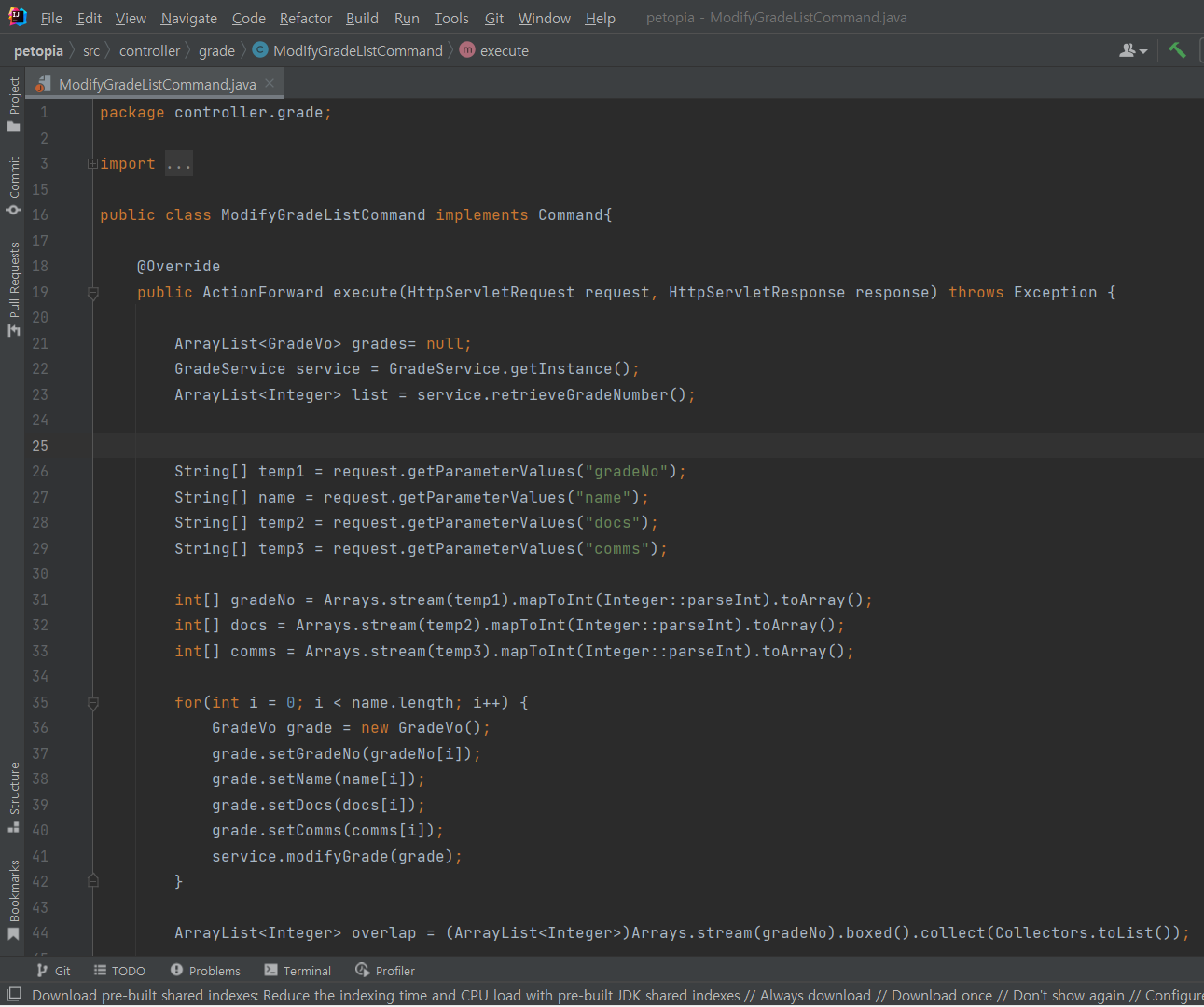This screenshot has width=1204, height=1007.
Task: Click the word implements on line 16
Action: (482, 215)
